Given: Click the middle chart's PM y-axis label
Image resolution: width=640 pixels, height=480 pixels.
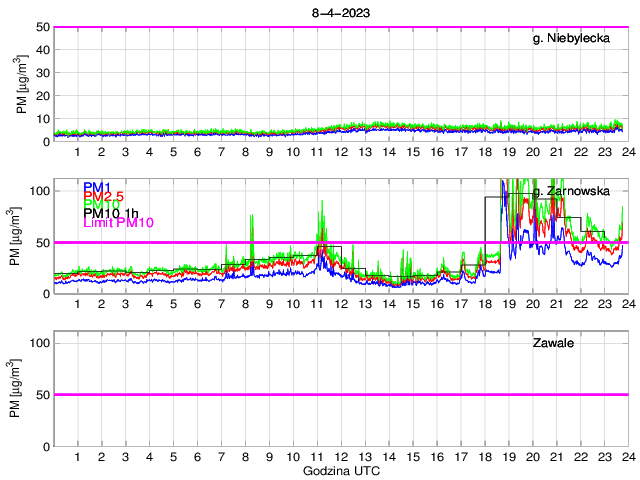Looking at the screenshot, I should [x=23, y=236].
